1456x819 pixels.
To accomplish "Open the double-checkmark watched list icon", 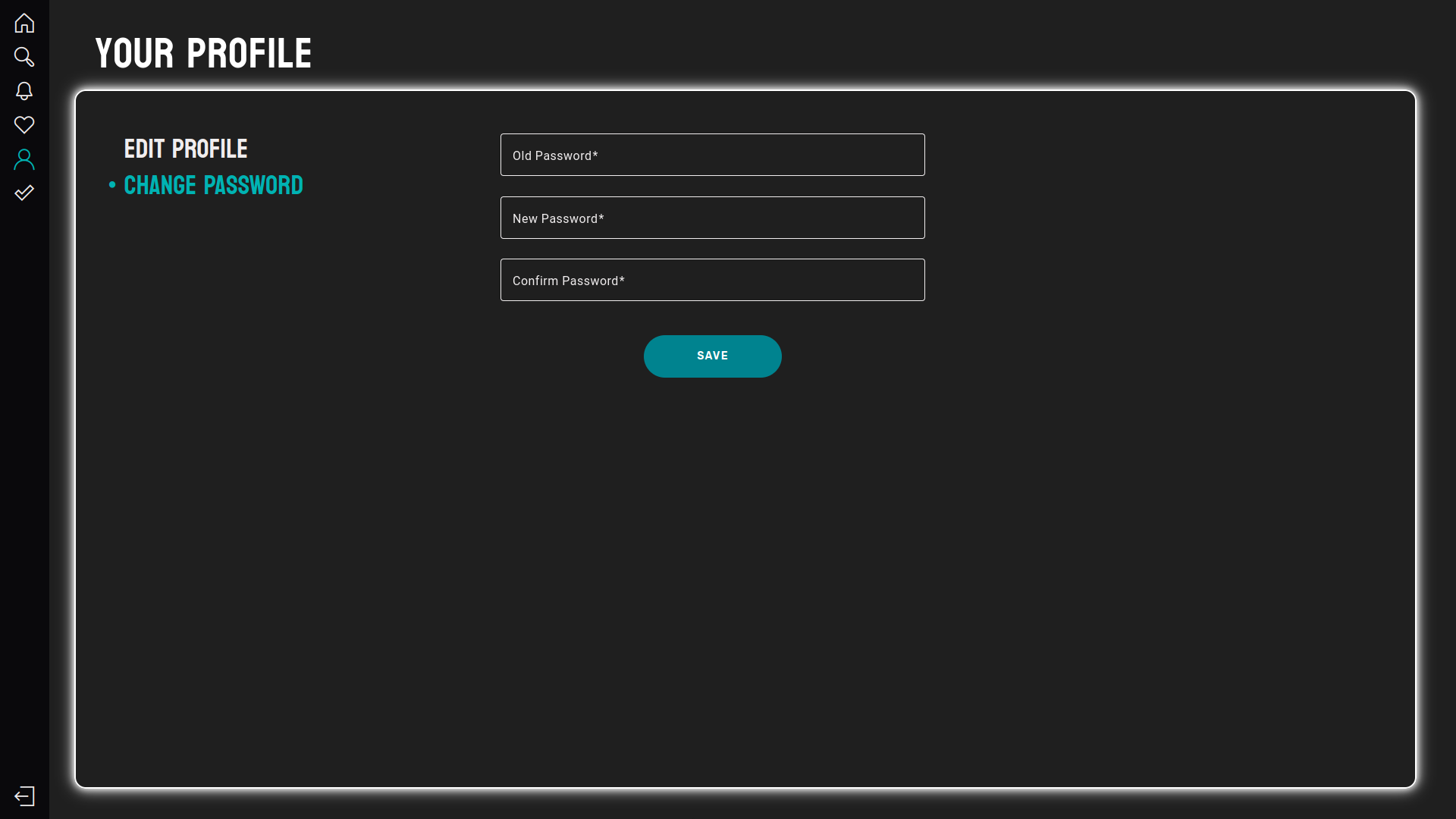I will point(24,193).
